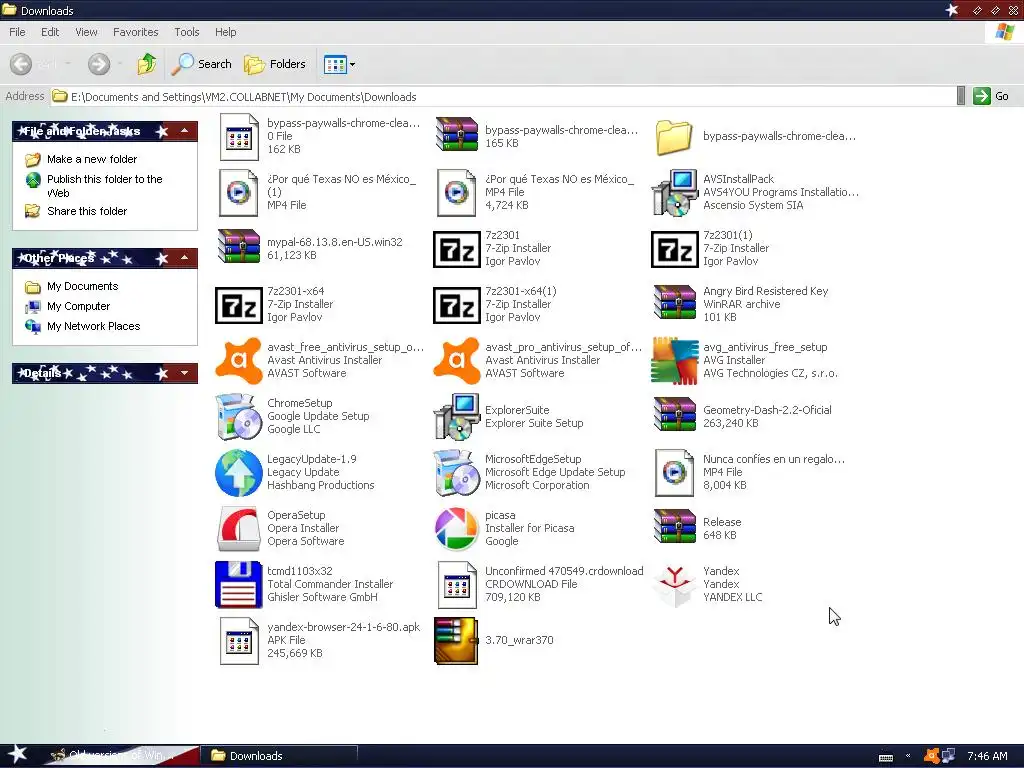Select the LegacyUpdate-1.9 globe icon
Image resolution: width=1024 pixels, height=768 pixels.
238,473
